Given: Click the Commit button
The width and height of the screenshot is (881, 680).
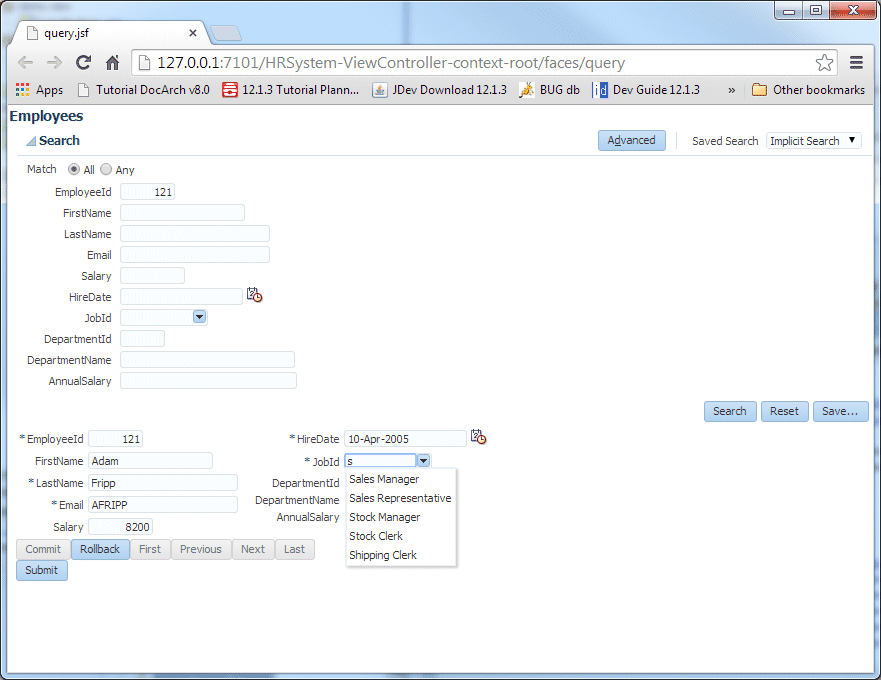Looking at the screenshot, I should (x=43, y=549).
